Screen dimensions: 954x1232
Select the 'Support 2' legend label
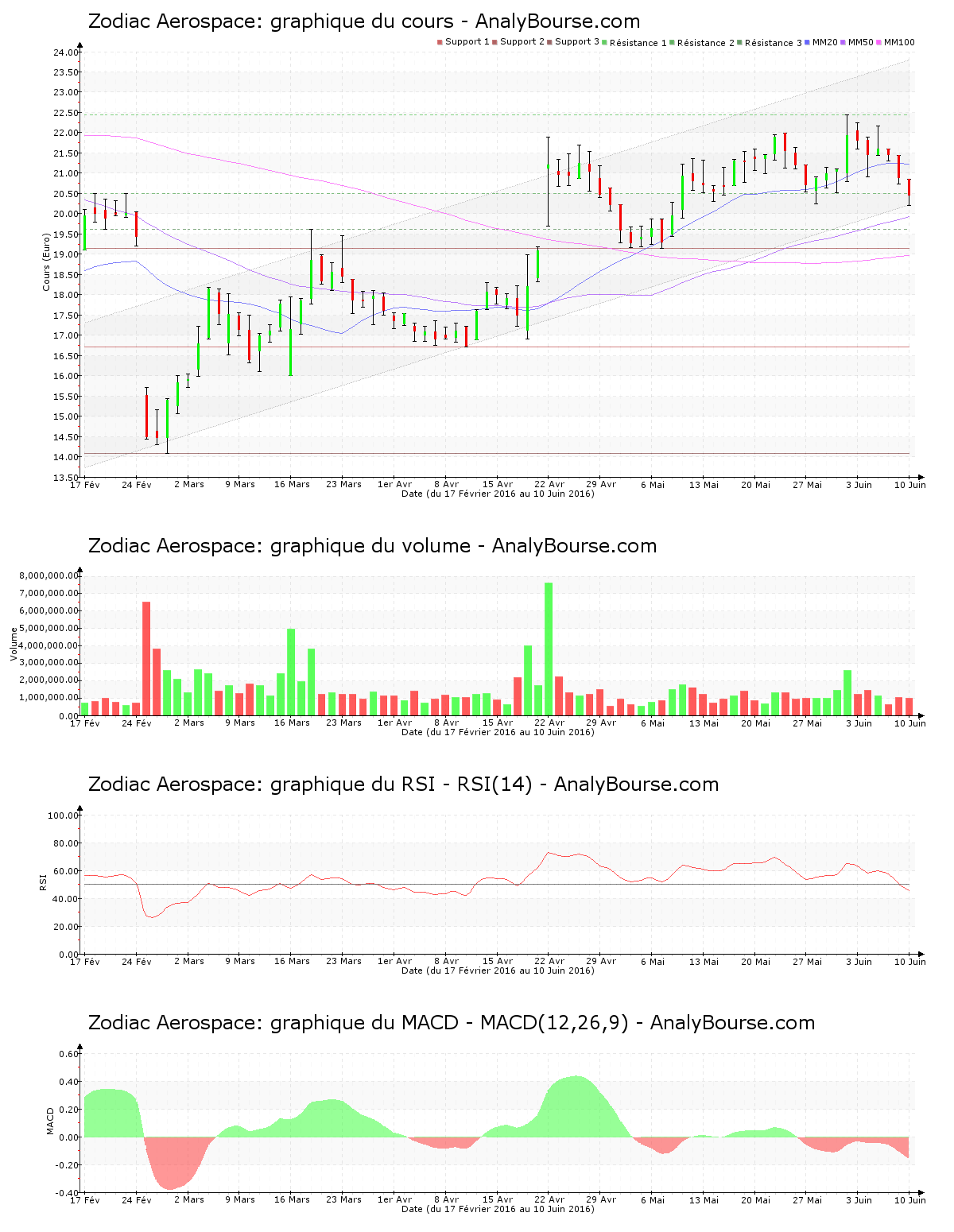point(522,41)
